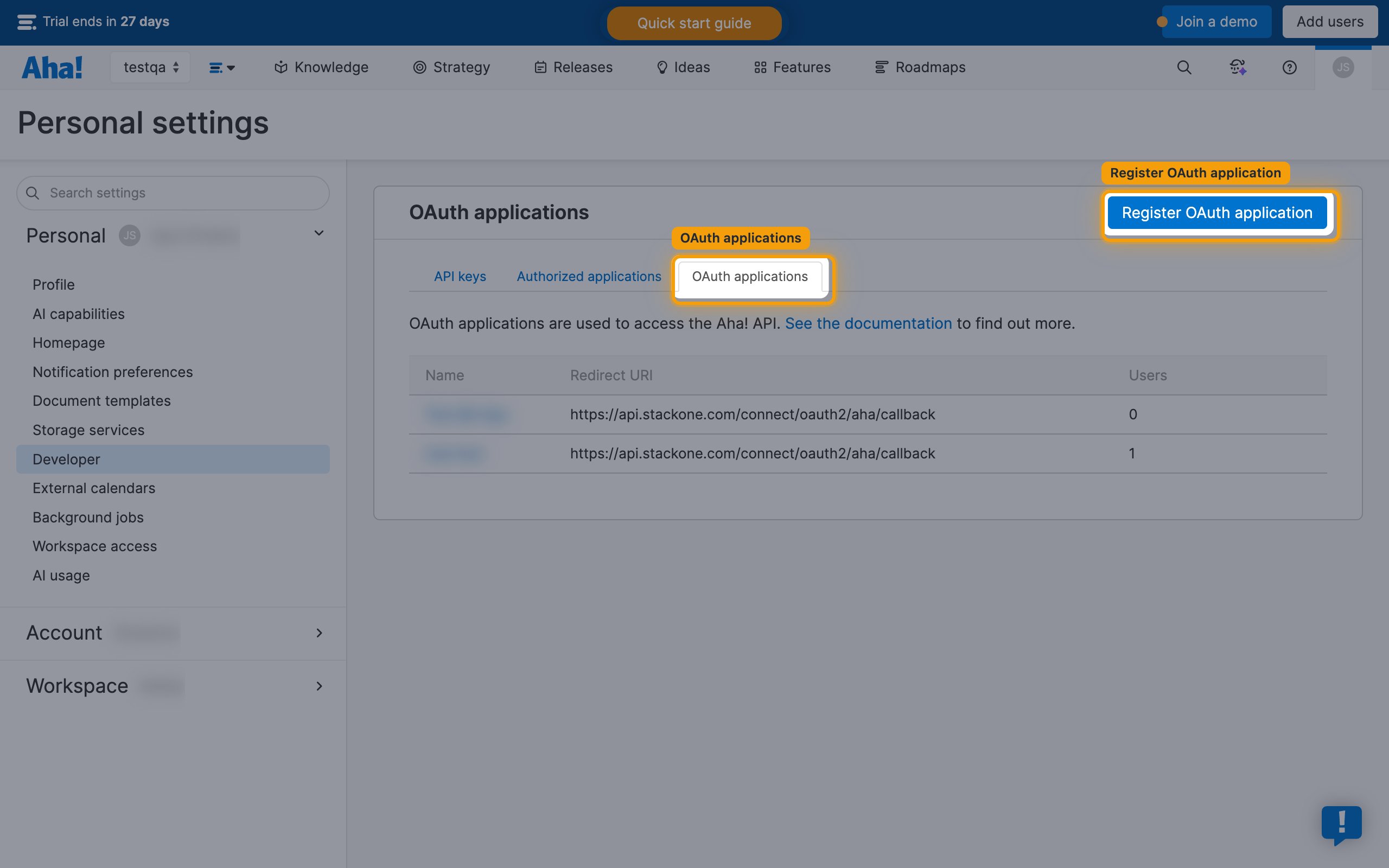Open the help question mark icon
This screenshot has height=868, width=1389.
click(x=1289, y=67)
